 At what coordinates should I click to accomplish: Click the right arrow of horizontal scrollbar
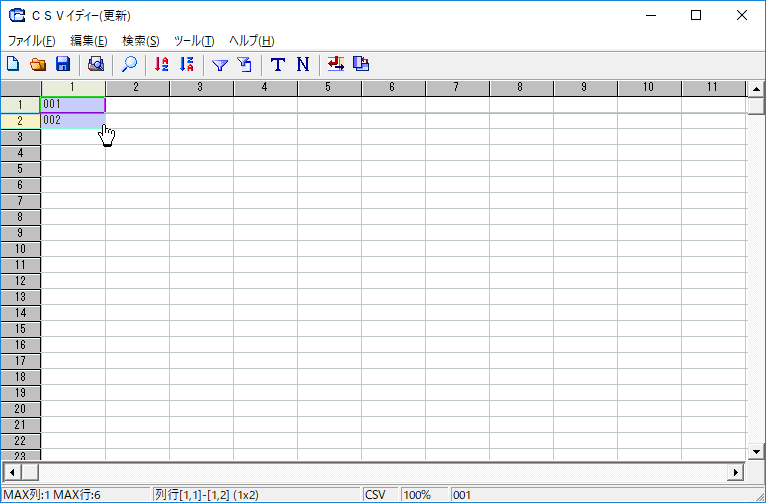[735, 472]
